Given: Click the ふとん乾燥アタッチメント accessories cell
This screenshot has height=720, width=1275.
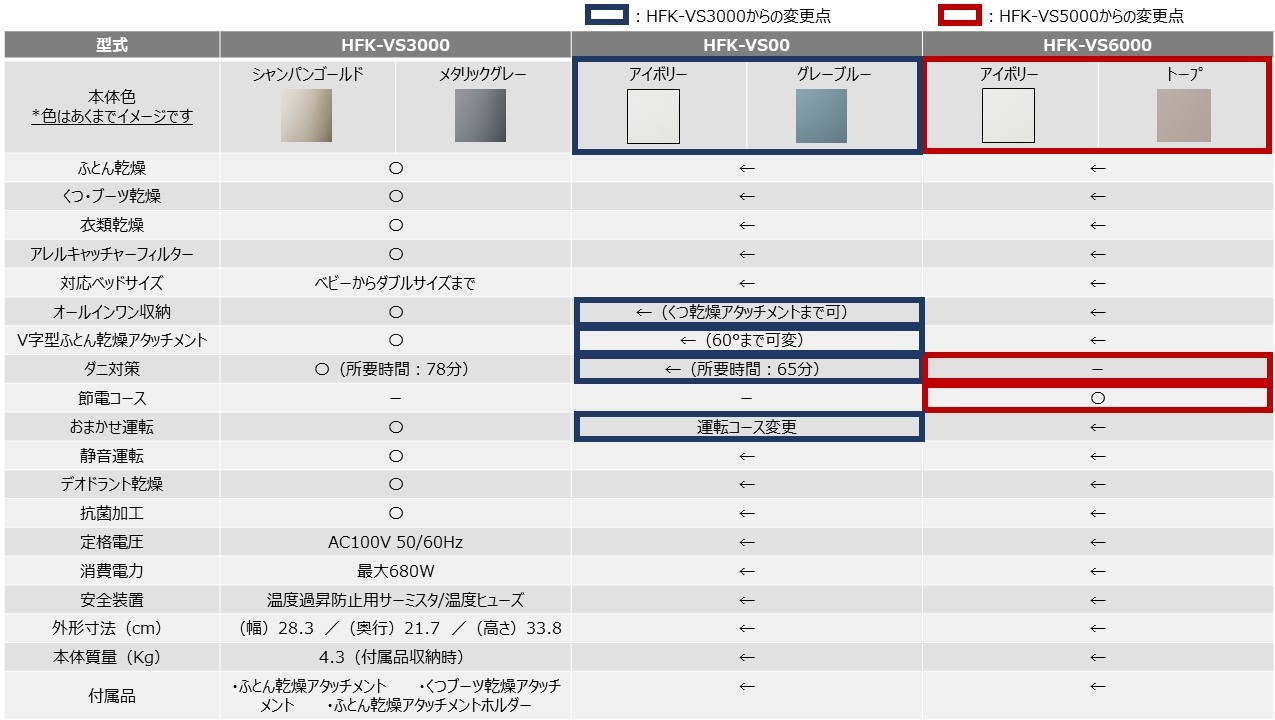Looking at the screenshot, I should coord(395,695).
